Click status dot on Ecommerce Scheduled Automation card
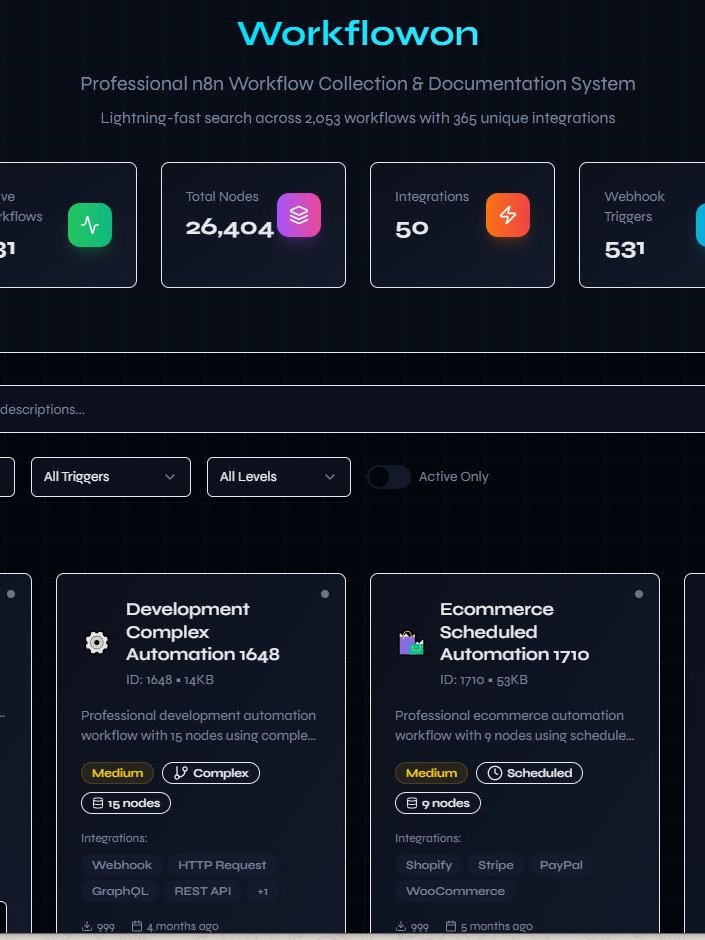 click(x=639, y=594)
